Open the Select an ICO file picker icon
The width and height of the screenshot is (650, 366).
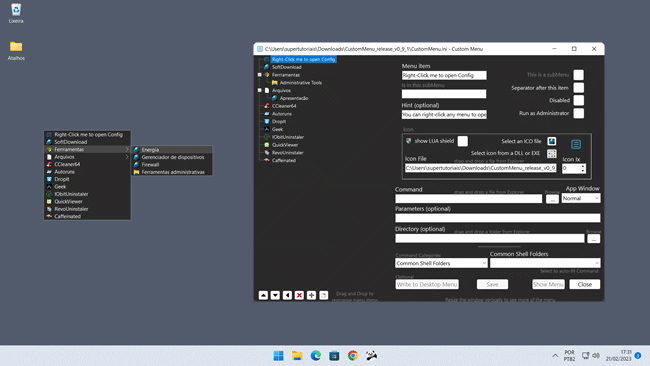552,141
